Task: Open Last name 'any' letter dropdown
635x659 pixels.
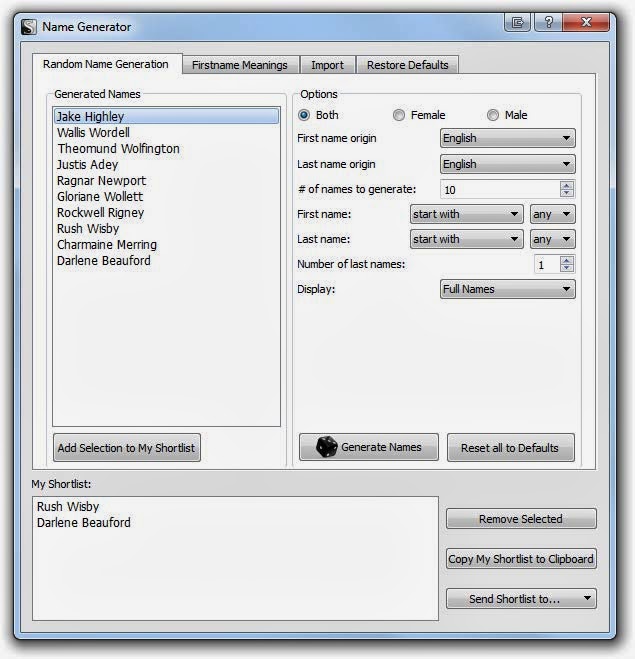Action: pos(553,239)
